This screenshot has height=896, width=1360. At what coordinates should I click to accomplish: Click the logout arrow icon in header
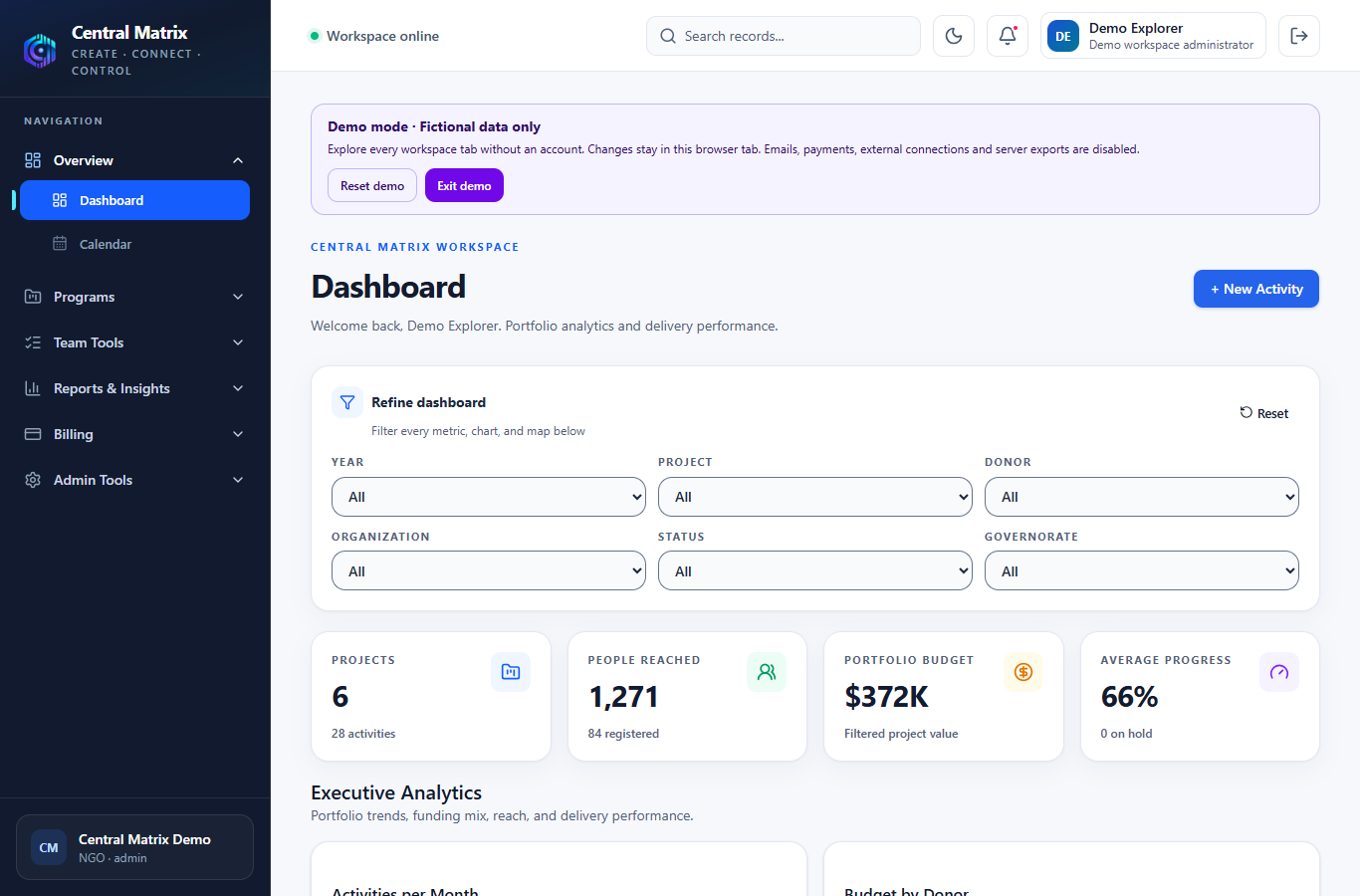pyautogui.click(x=1299, y=36)
